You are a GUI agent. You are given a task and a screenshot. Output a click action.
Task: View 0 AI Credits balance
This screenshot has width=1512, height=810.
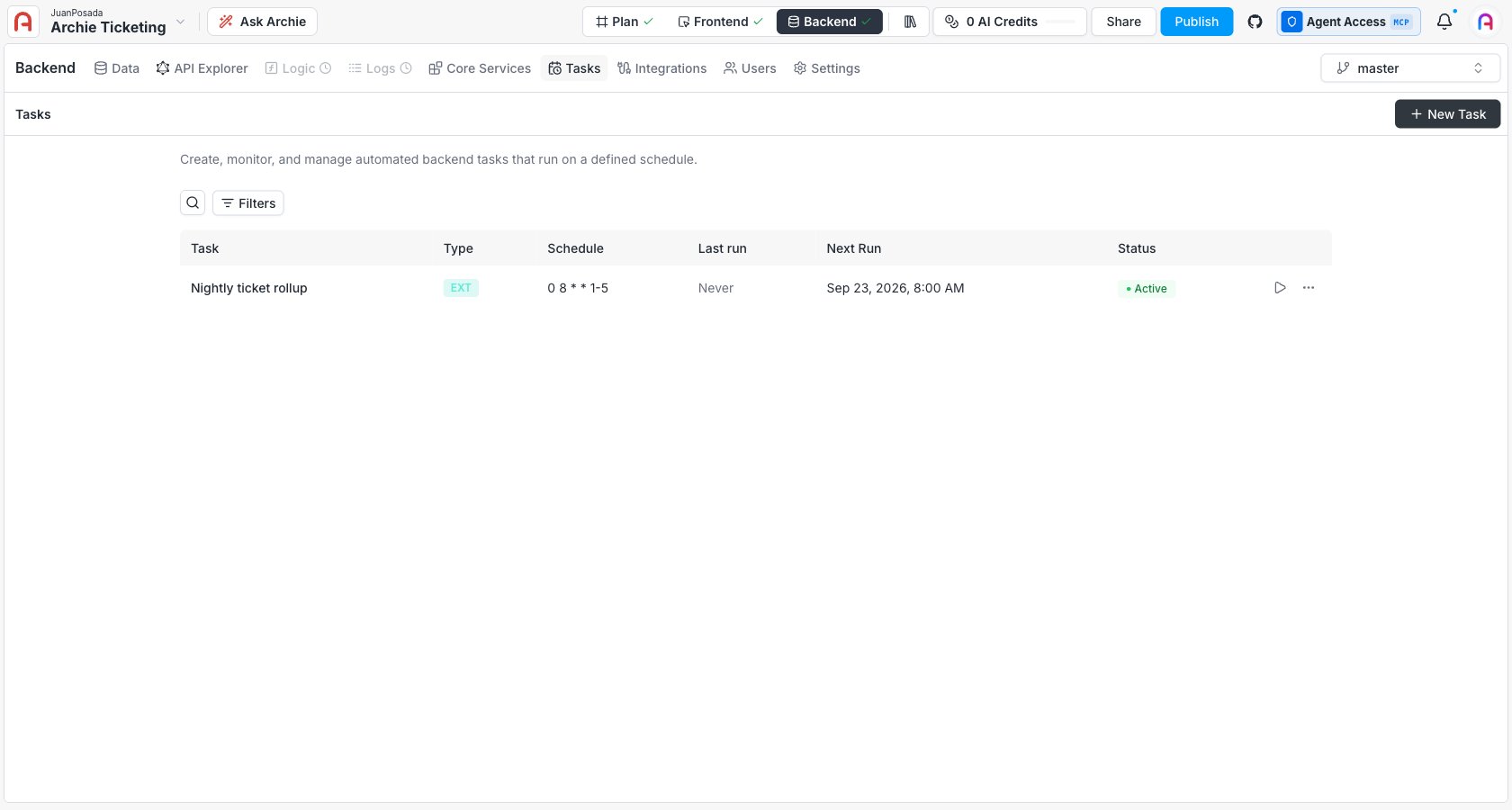click(x=1010, y=22)
